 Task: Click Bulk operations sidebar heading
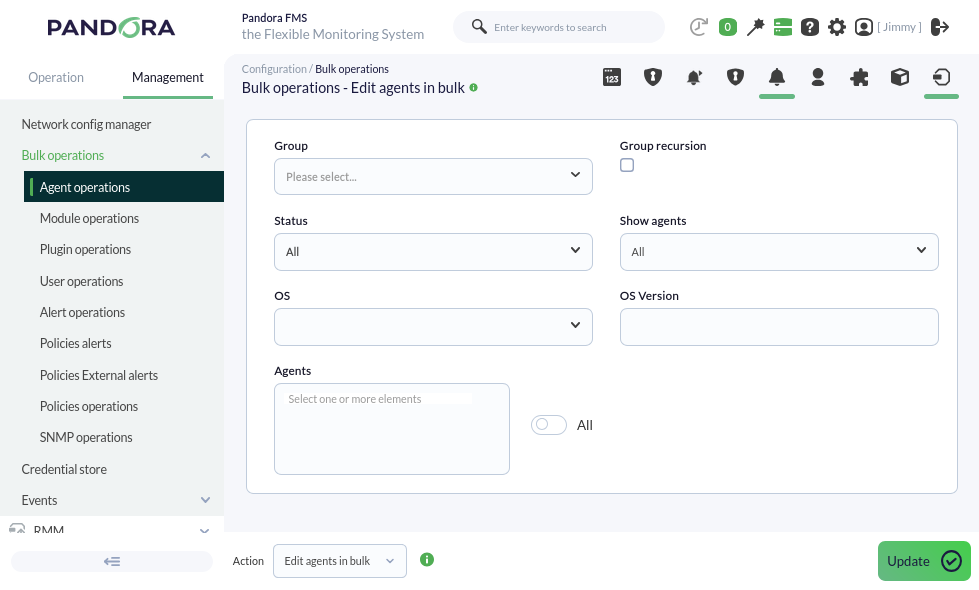coord(62,155)
